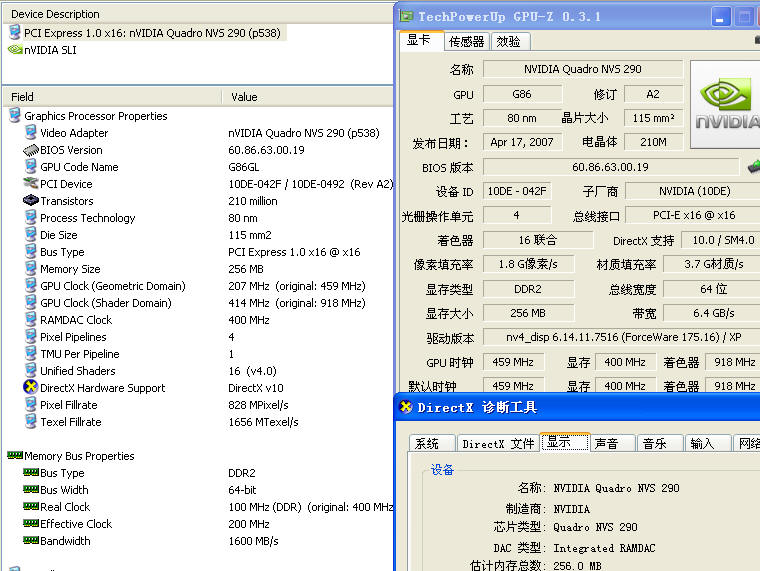Click the memory Bus Type DDR2 row icon
760x571 pixels.
tap(31, 472)
